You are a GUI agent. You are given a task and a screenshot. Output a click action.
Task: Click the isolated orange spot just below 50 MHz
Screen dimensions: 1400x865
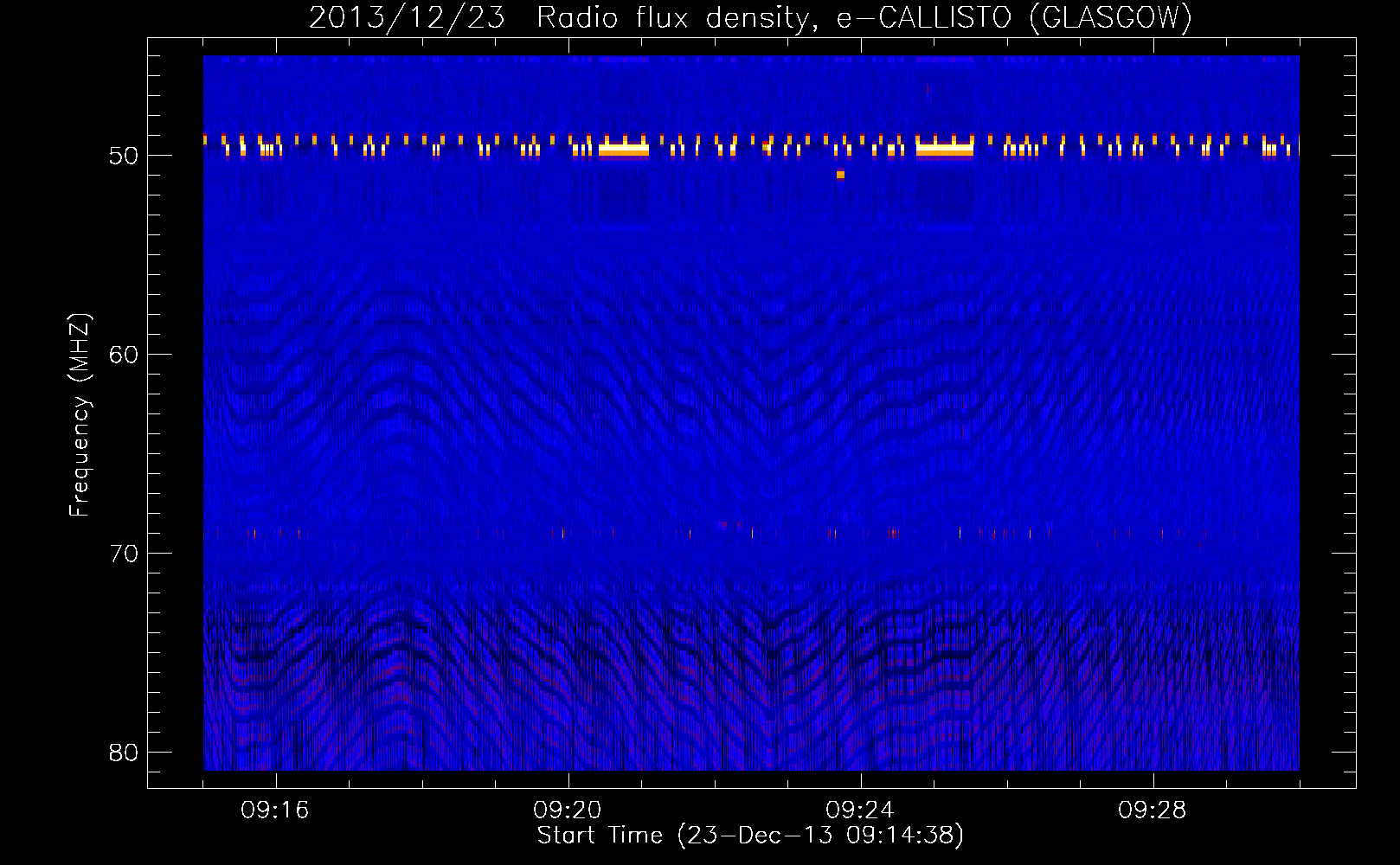[840, 175]
